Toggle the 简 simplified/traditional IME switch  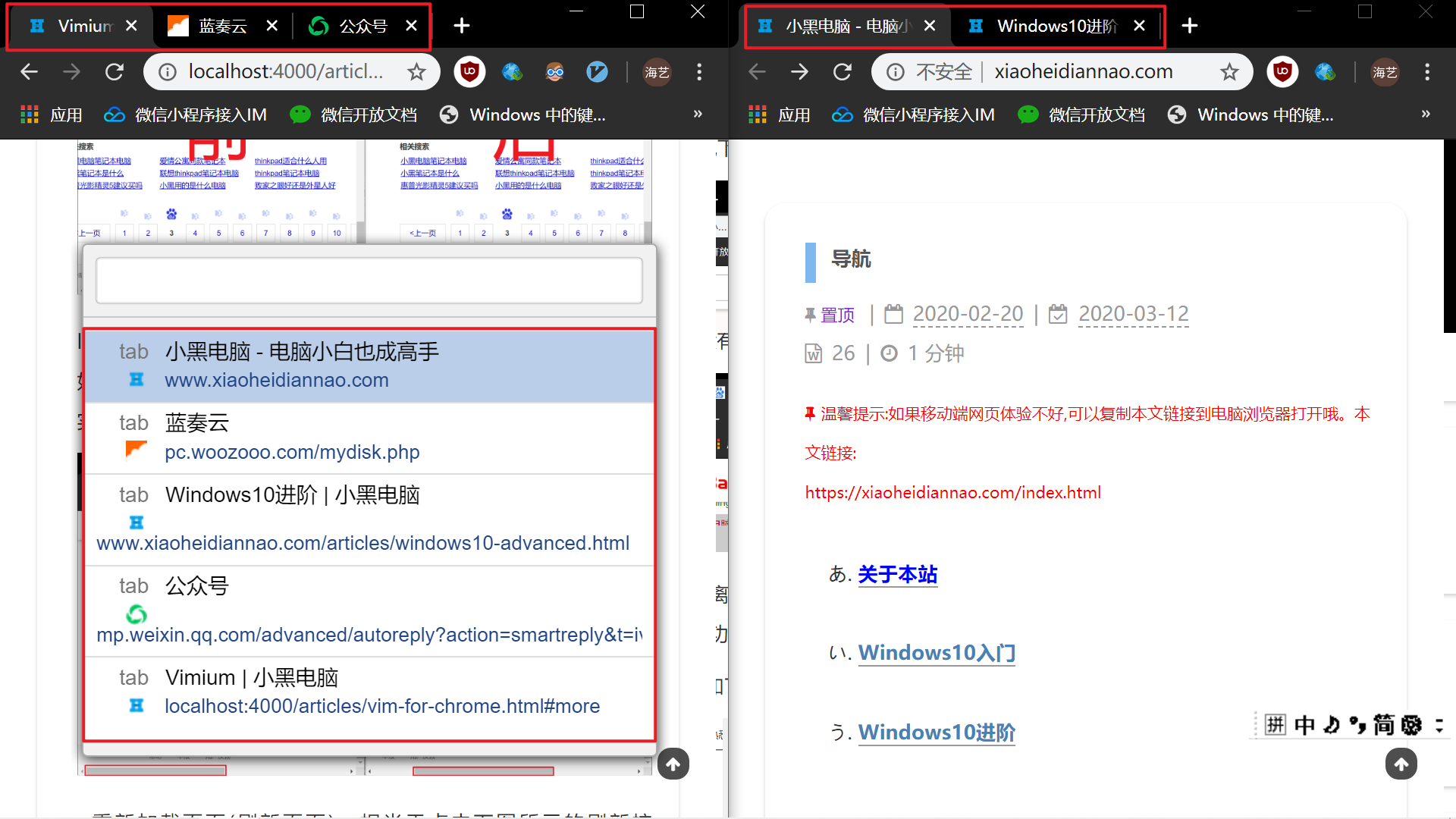(x=1384, y=725)
